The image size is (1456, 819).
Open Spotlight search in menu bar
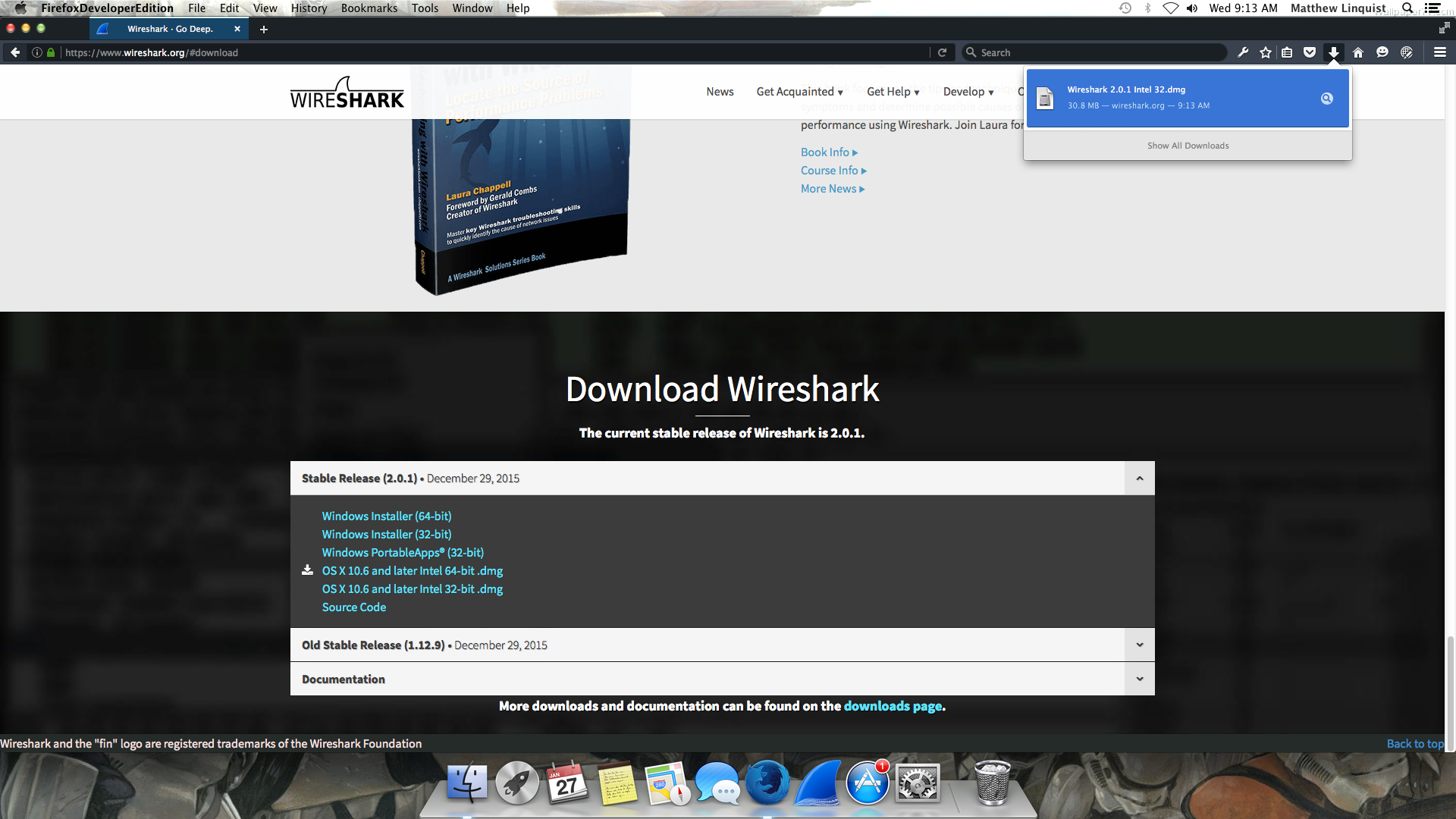(1407, 8)
